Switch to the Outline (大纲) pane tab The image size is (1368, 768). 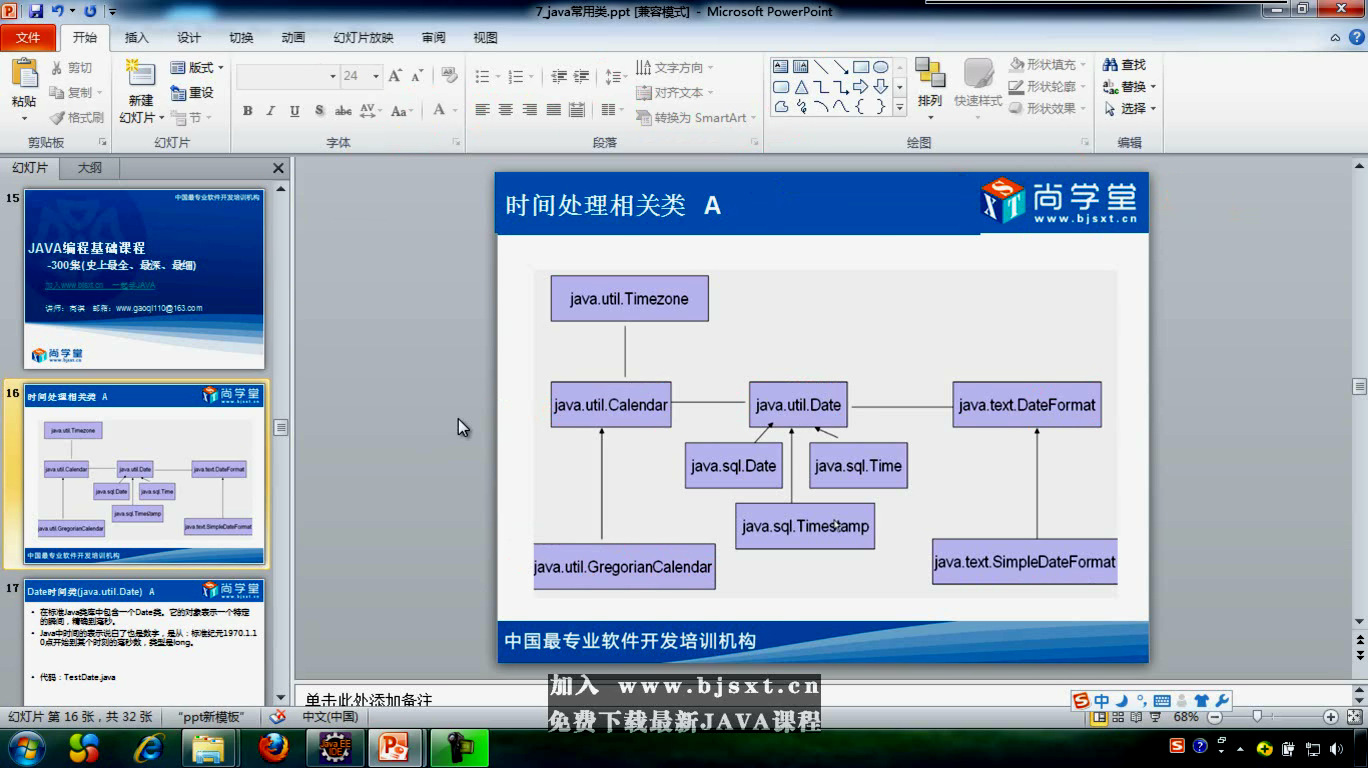89,168
